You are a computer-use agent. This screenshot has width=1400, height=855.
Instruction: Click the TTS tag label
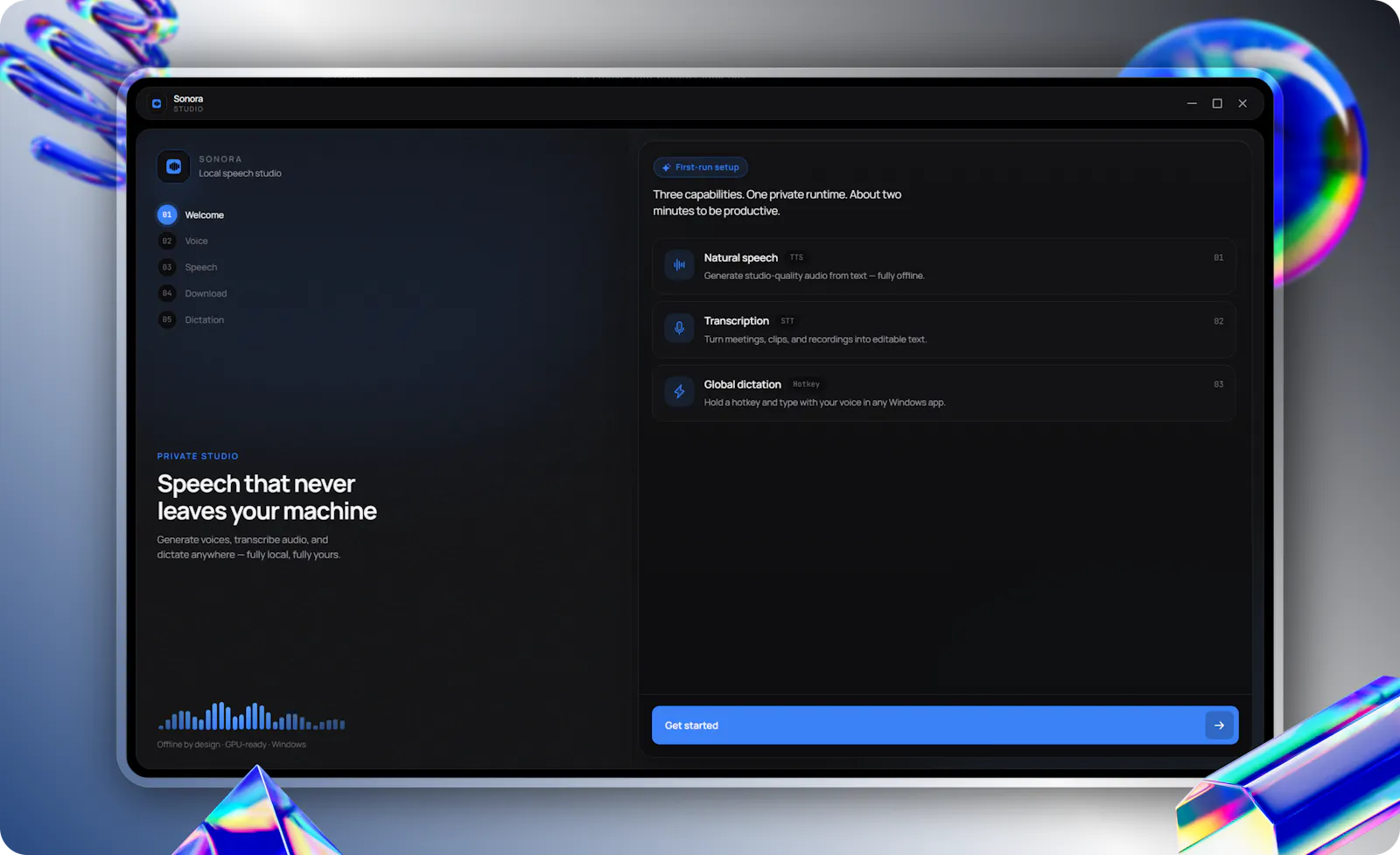point(796,257)
